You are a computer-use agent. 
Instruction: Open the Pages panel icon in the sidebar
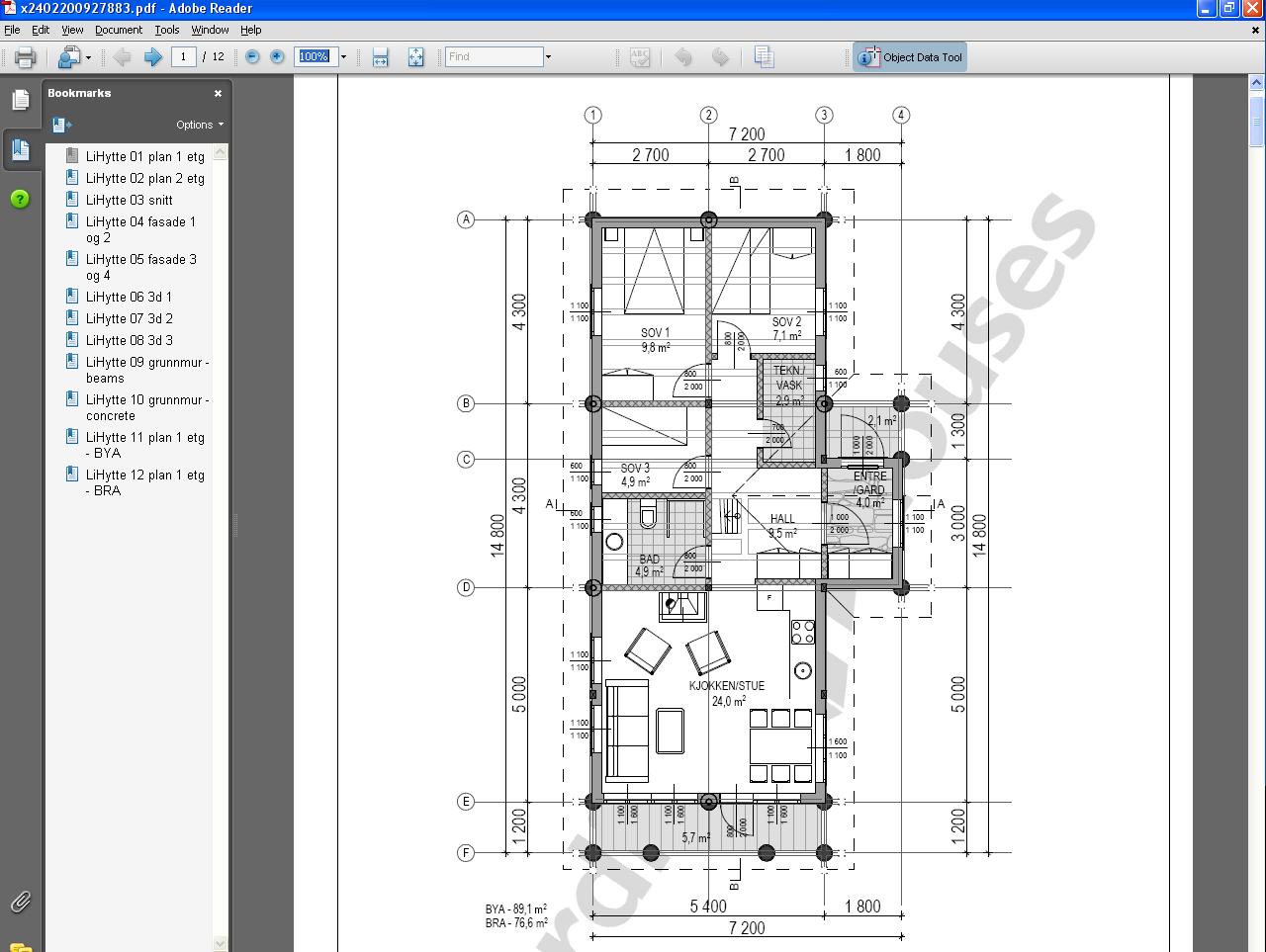(x=21, y=100)
